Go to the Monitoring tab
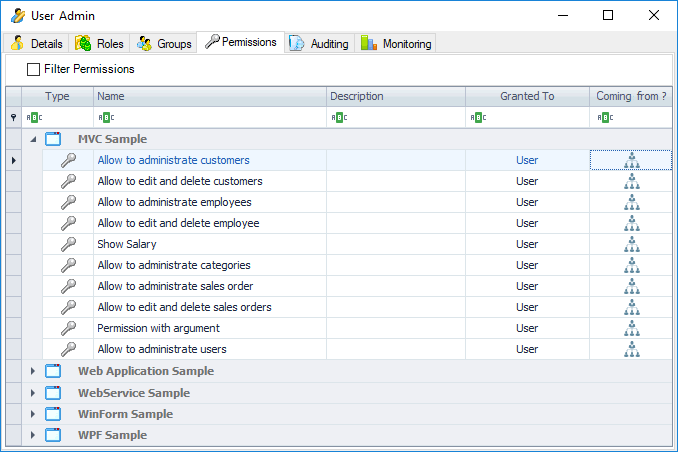The width and height of the screenshot is (678, 452). (x=397, y=44)
